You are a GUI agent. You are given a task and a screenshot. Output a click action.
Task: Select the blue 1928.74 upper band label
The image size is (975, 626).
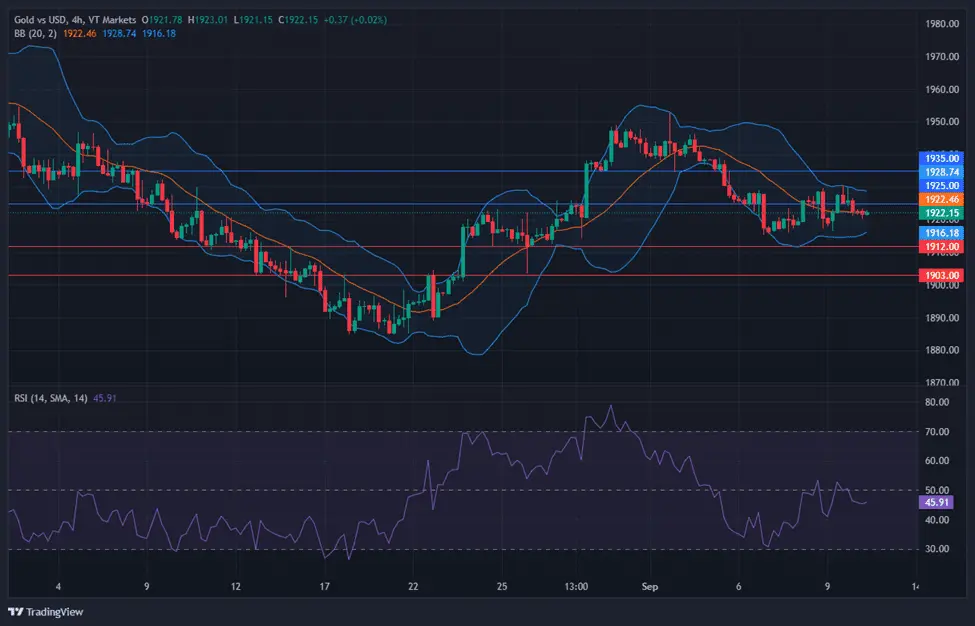(940, 172)
